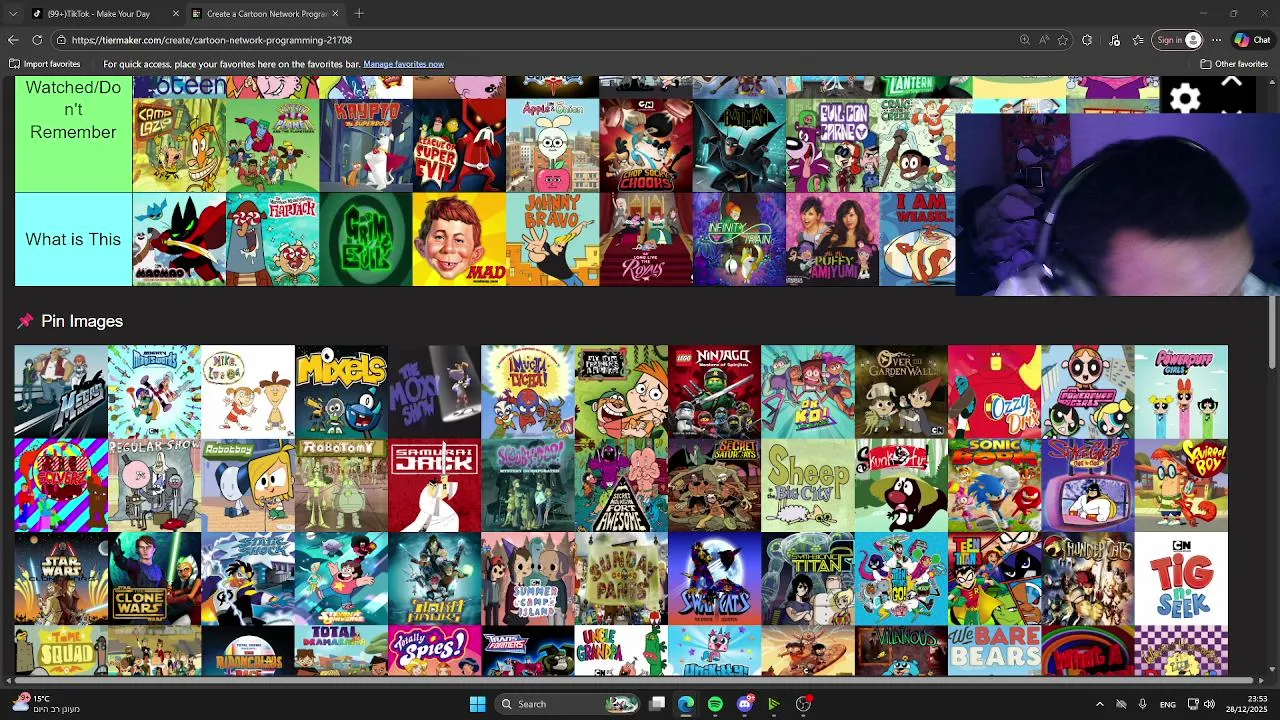
Task: Switch to the TikTok - Make Your Day tab
Action: tap(98, 14)
